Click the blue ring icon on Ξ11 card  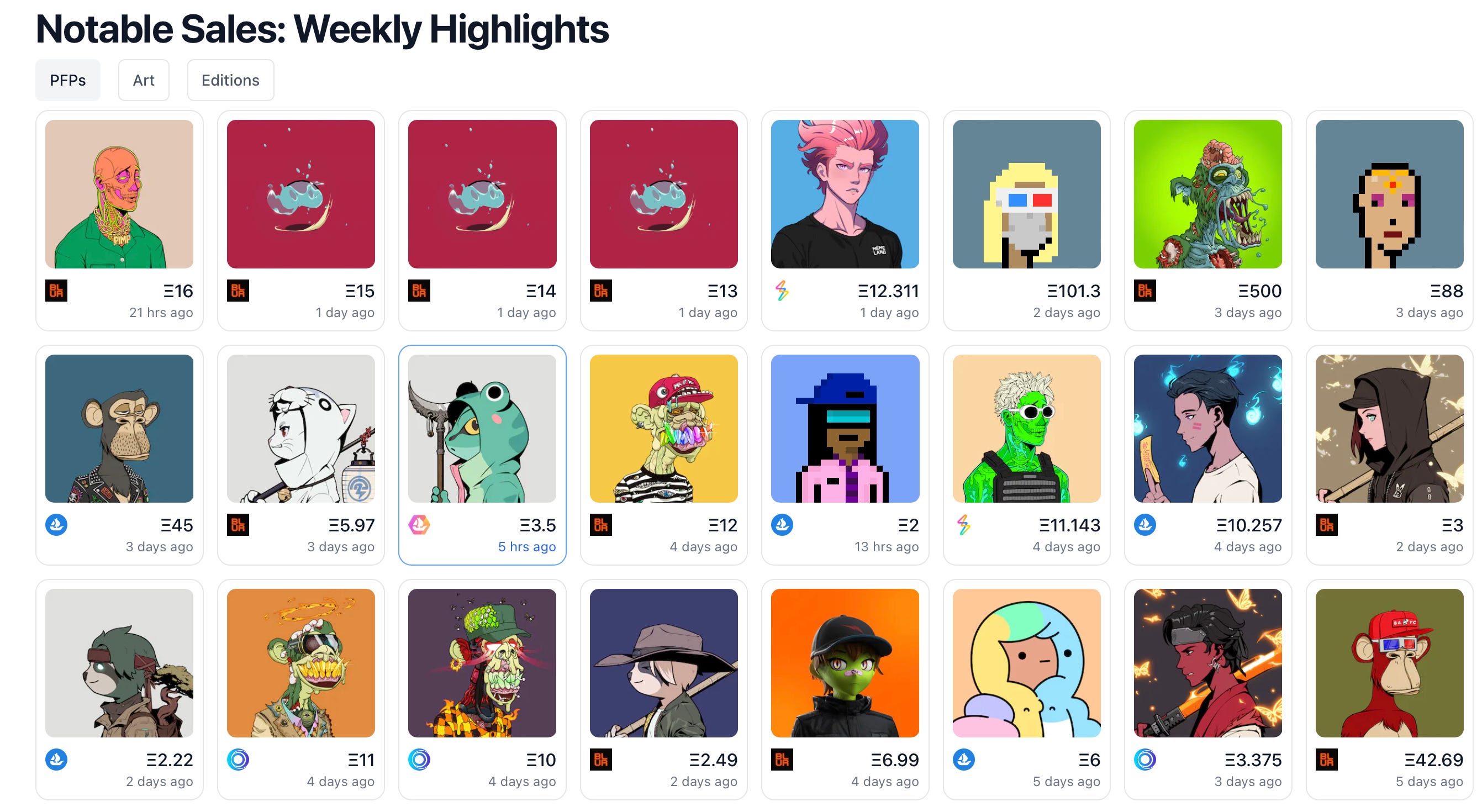[x=238, y=760]
